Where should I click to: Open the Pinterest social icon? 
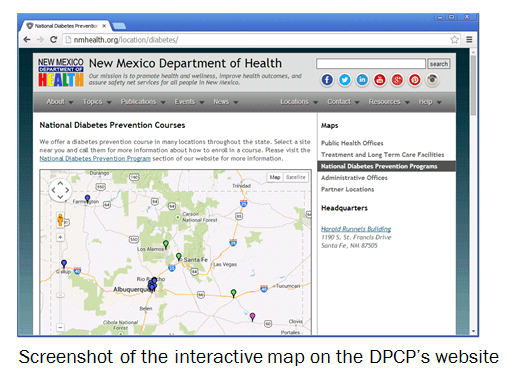pos(415,80)
